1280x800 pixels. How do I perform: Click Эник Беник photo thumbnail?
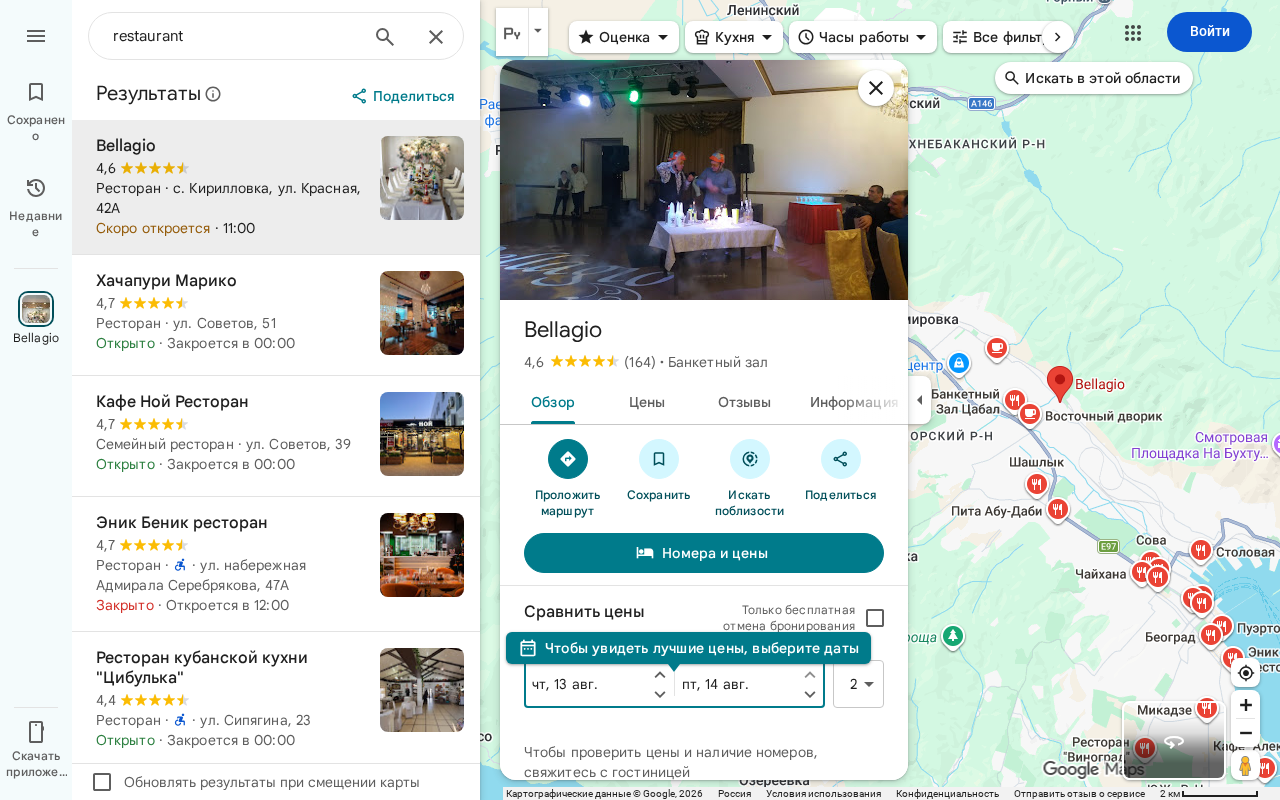tap(422, 555)
